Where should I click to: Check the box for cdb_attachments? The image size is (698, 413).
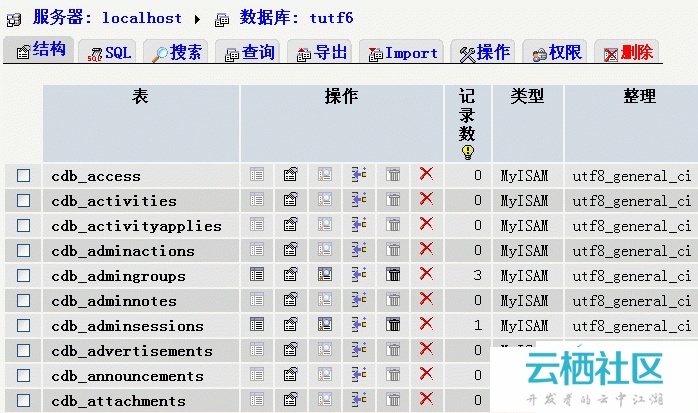(x=23, y=401)
